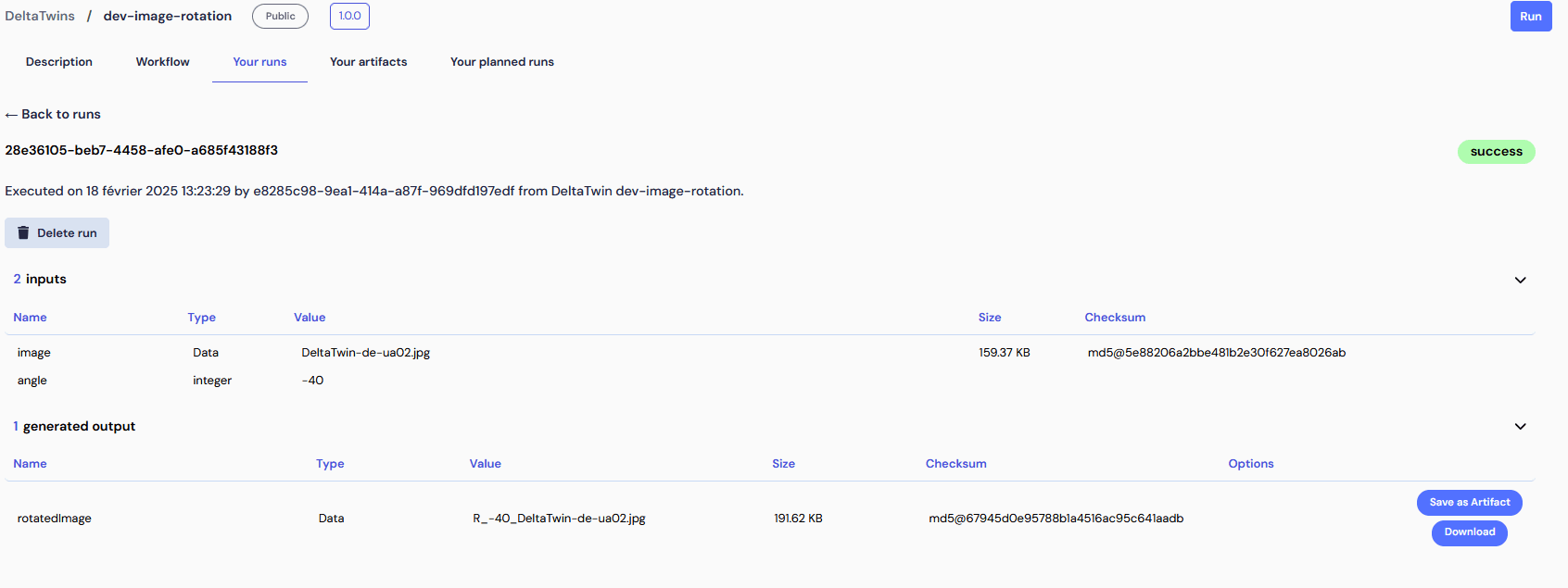
Task: Open the Description tab
Action: point(59,62)
